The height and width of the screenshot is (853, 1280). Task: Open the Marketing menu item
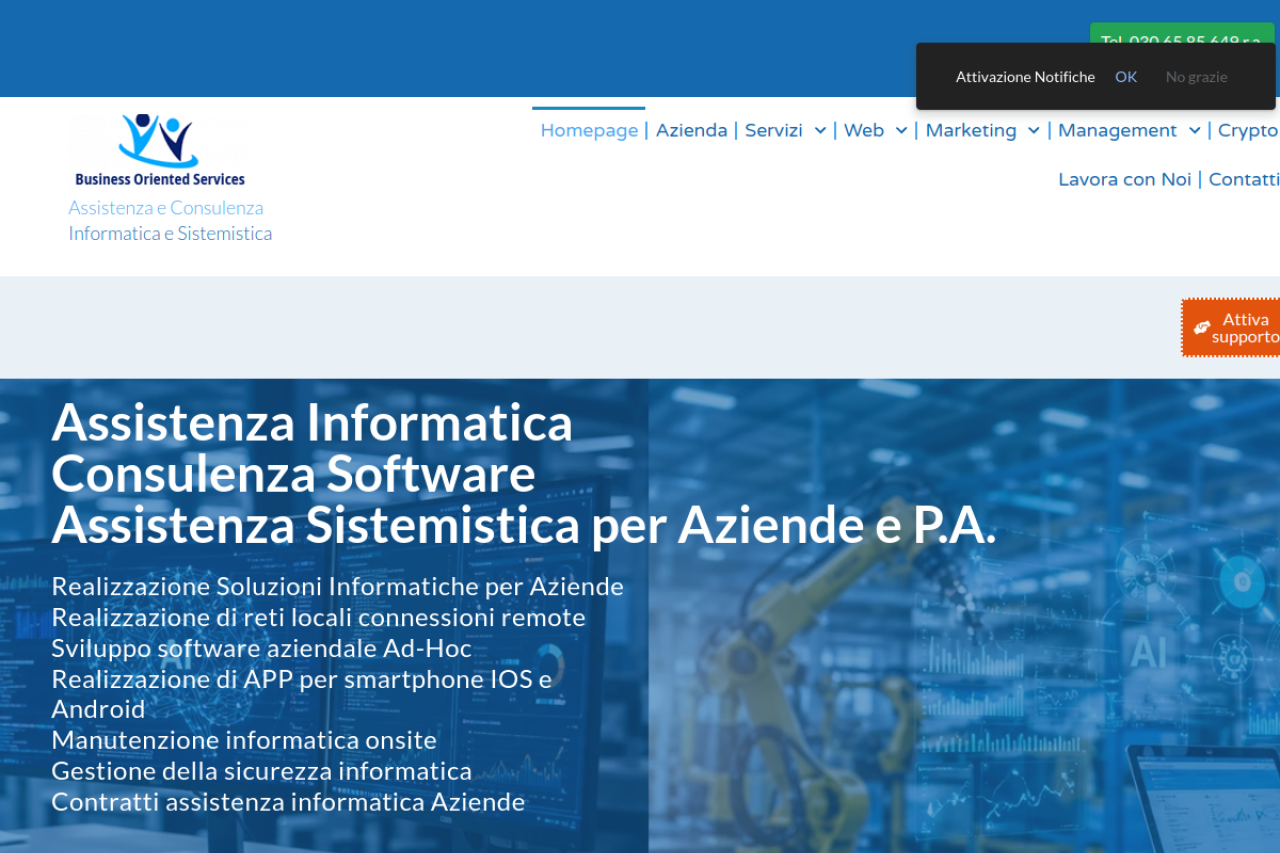970,131
